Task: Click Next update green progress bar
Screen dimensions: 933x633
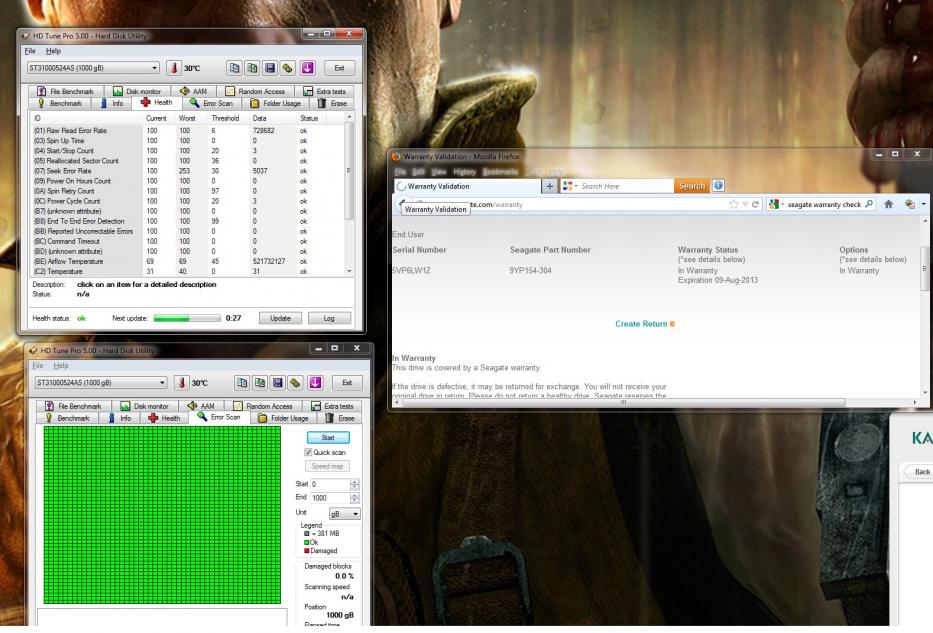Action: [x=187, y=318]
